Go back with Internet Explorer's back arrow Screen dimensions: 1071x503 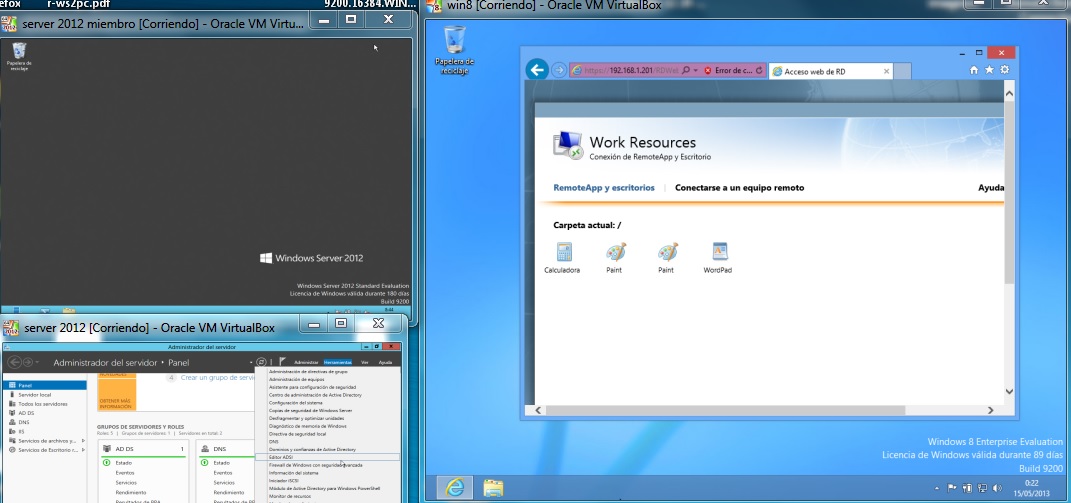pyautogui.click(x=538, y=70)
